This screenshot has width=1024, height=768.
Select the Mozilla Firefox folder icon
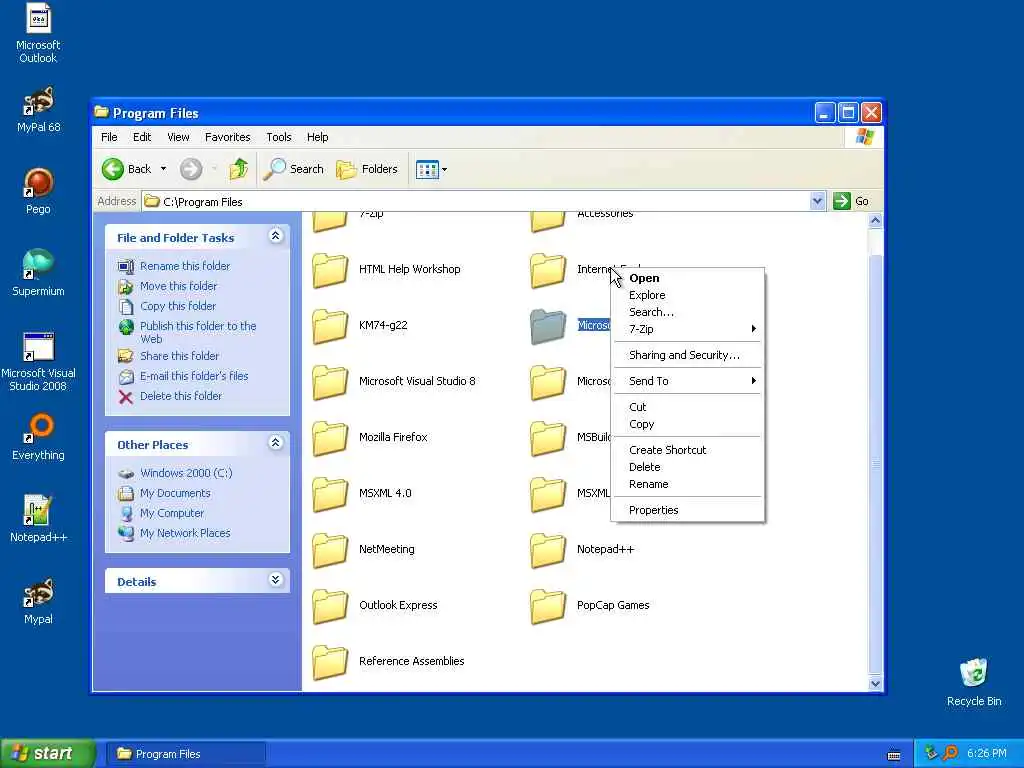pyautogui.click(x=330, y=438)
